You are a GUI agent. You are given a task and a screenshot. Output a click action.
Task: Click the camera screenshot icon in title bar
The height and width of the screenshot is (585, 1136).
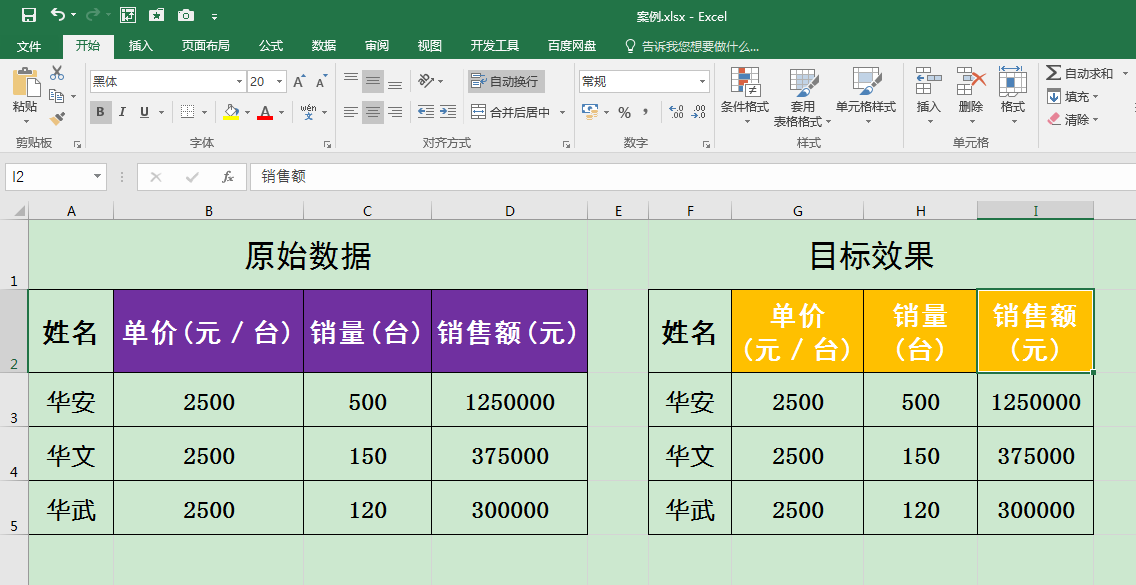click(186, 15)
